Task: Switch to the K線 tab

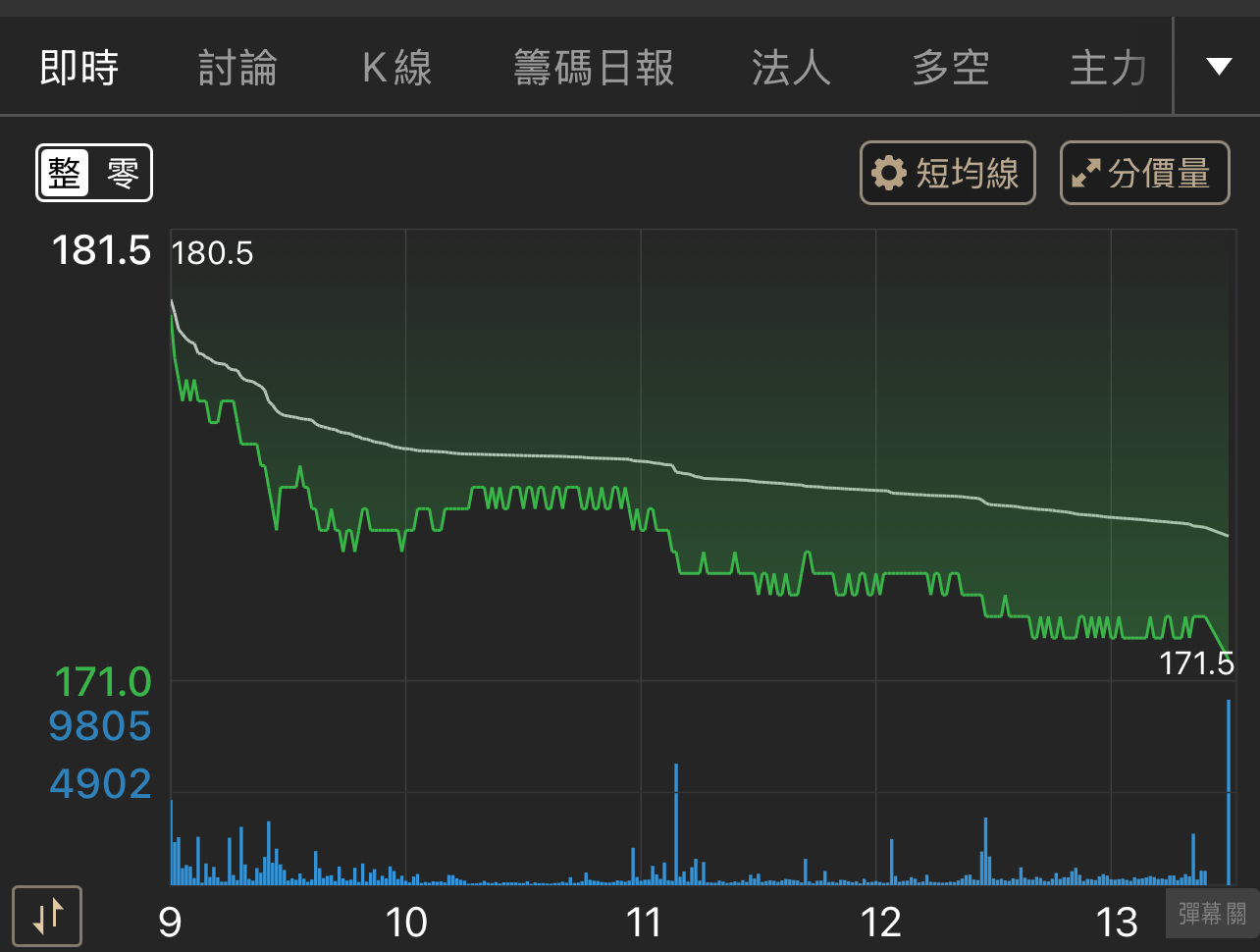Action: pos(397,68)
